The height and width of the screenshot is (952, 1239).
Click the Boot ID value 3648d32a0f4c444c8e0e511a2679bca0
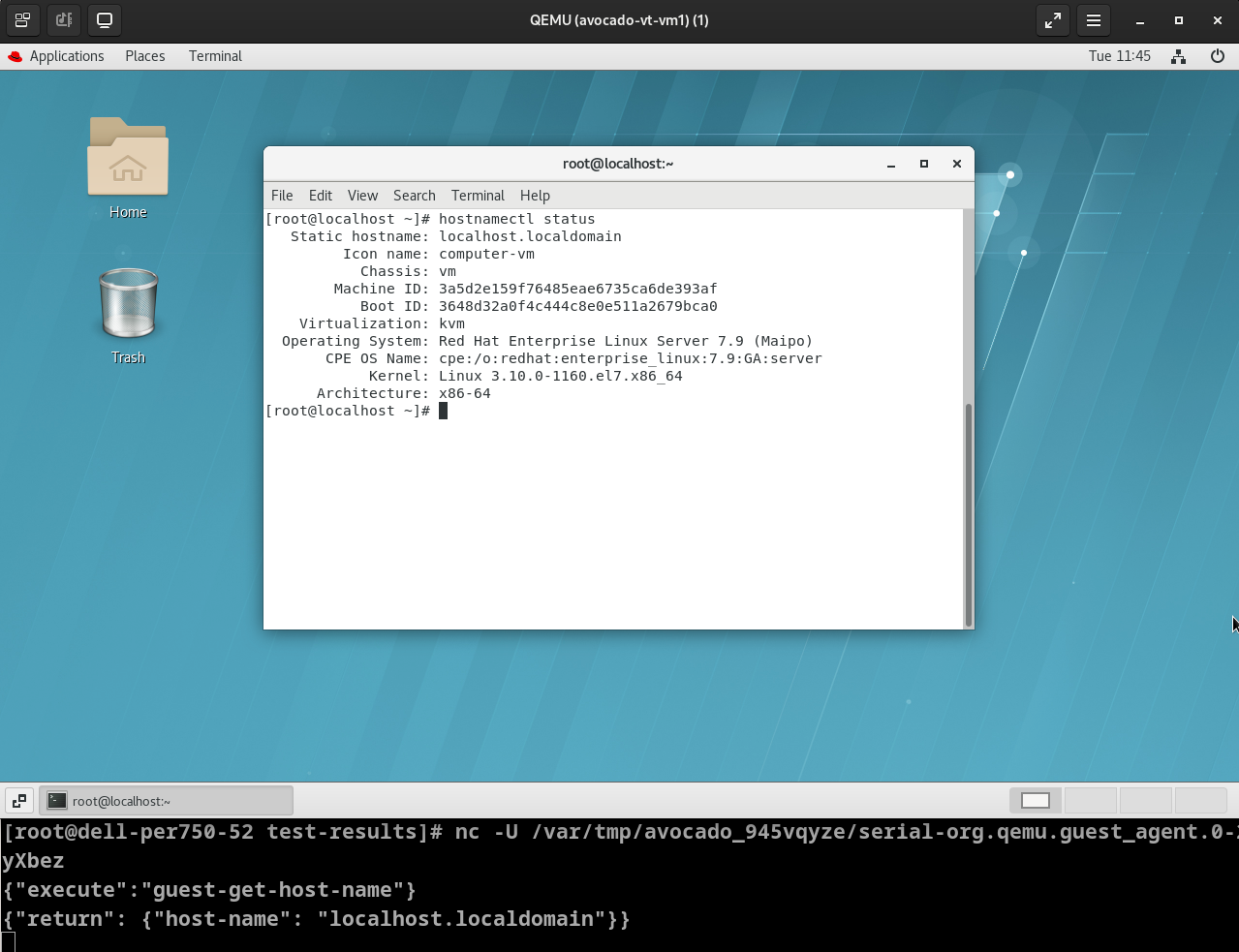tap(578, 306)
